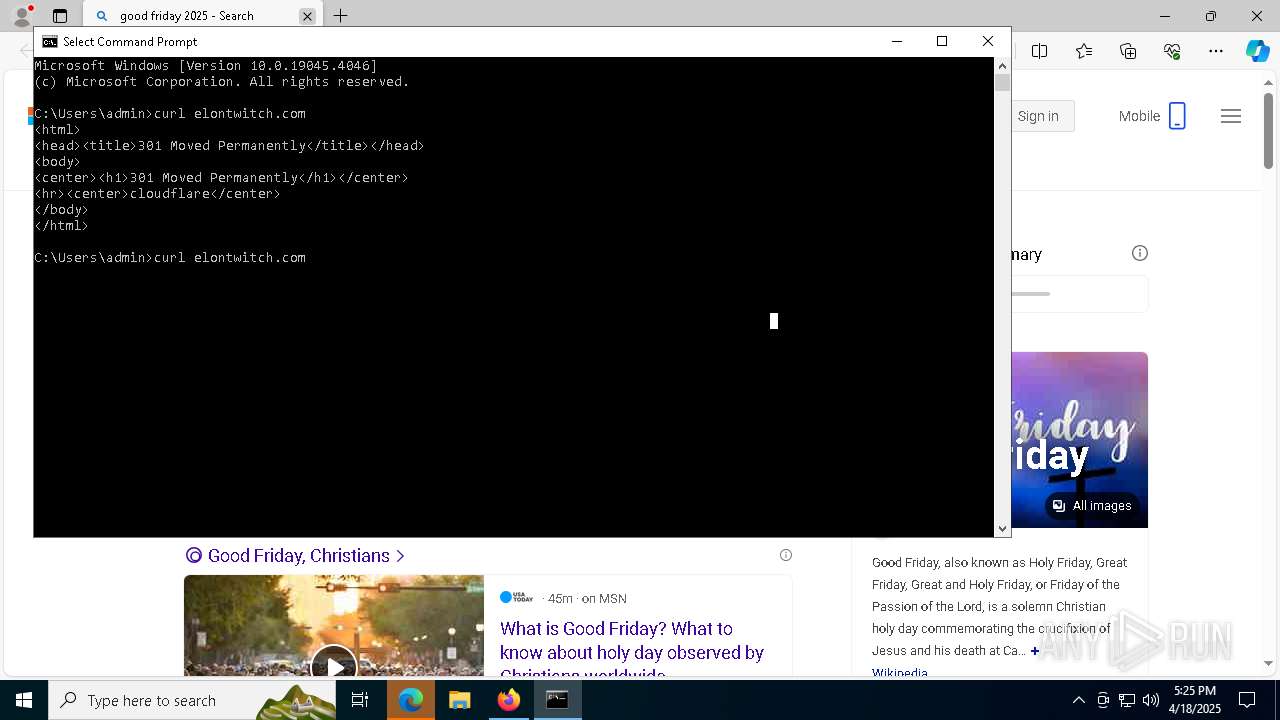Open All images button on Good Friday picture
Image resolution: width=1280 pixels, height=720 pixels.
click(x=1091, y=506)
